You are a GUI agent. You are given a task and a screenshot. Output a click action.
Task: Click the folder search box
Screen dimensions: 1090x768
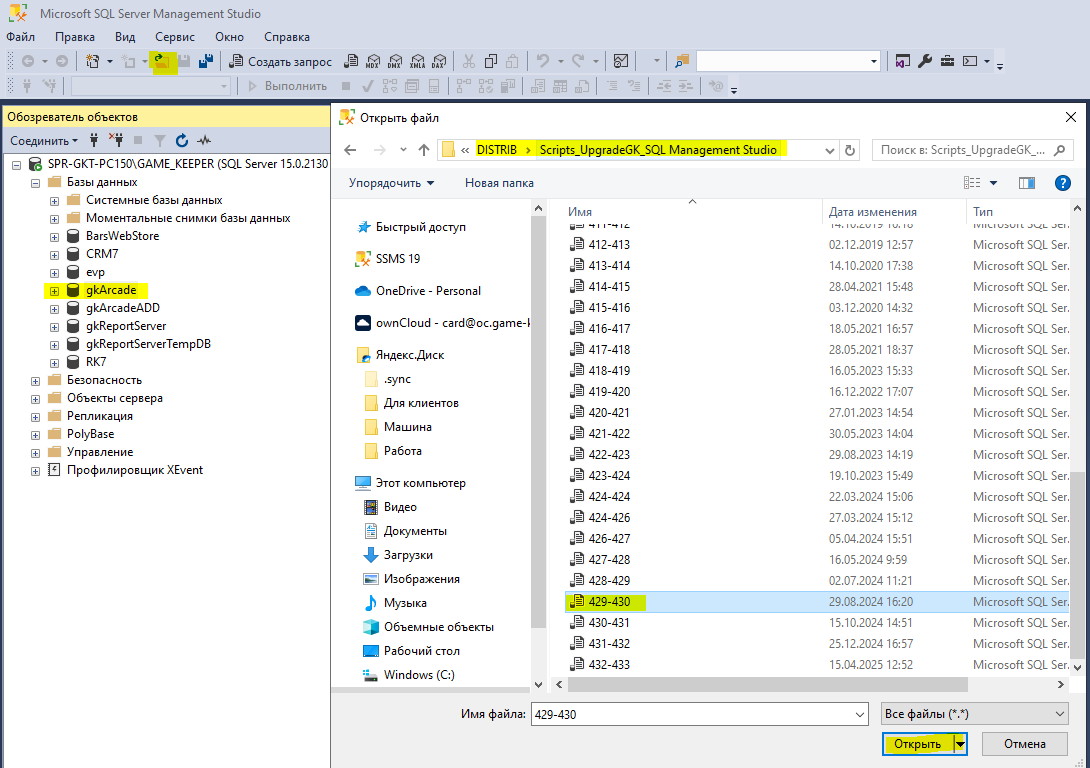tap(971, 150)
